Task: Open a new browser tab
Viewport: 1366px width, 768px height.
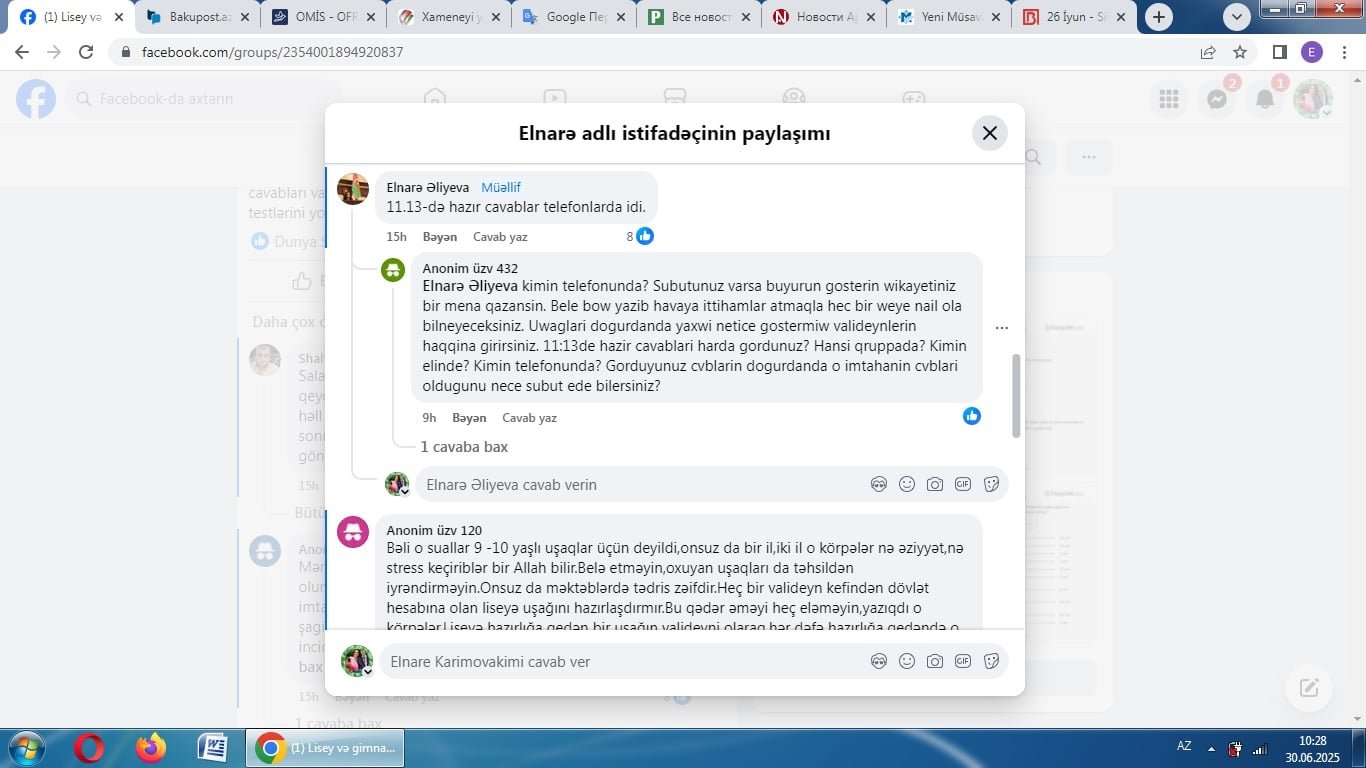Action: pos(1159,17)
